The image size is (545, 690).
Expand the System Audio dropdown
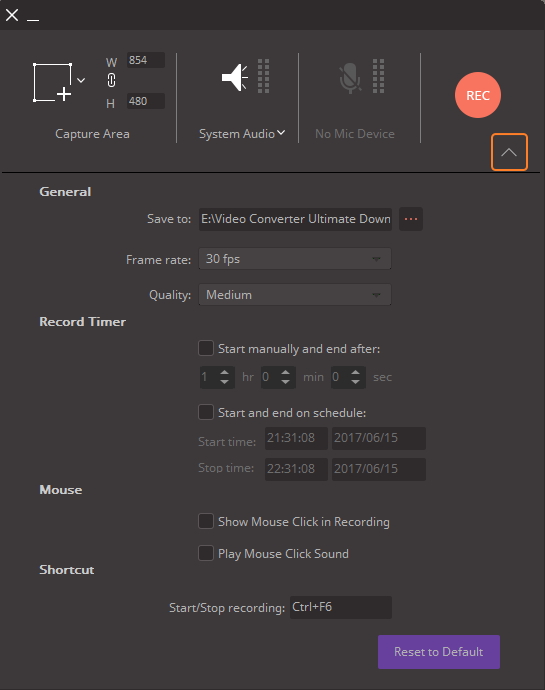(x=242, y=134)
